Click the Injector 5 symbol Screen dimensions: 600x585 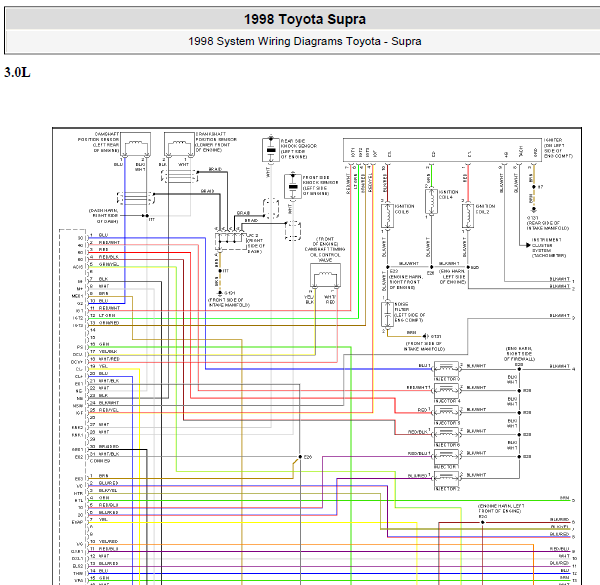click(x=446, y=412)
